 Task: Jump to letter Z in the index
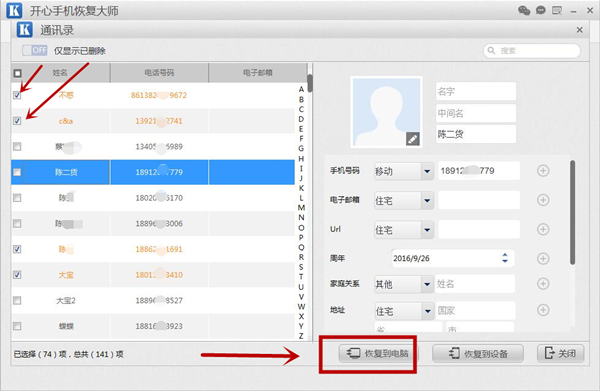[x=301, y=336]
